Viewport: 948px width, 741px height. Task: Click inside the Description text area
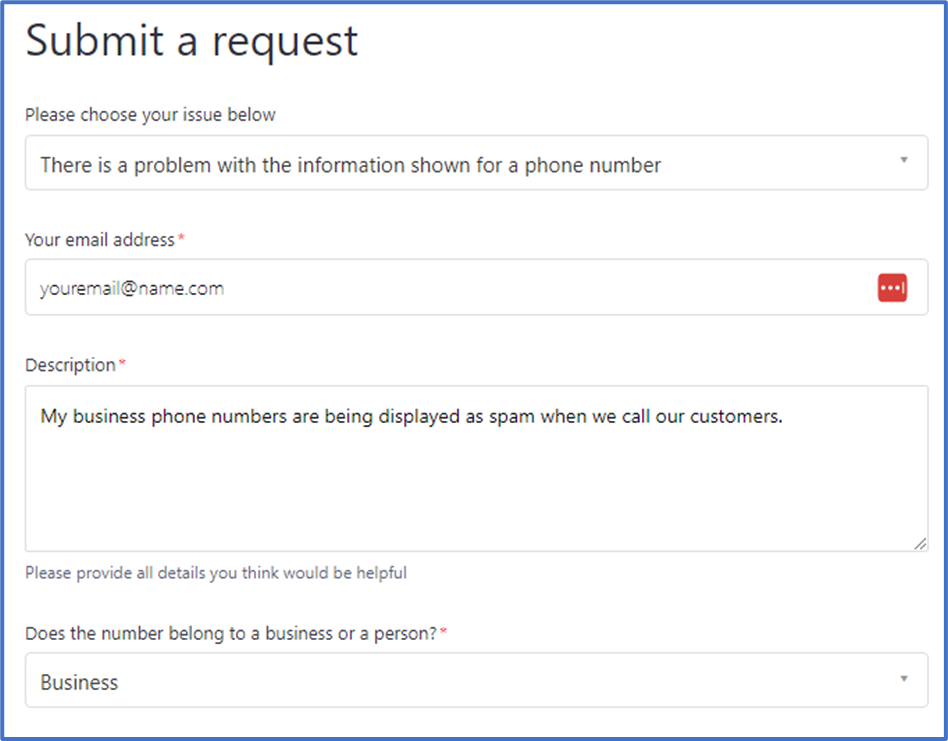(x=476, y=468)
